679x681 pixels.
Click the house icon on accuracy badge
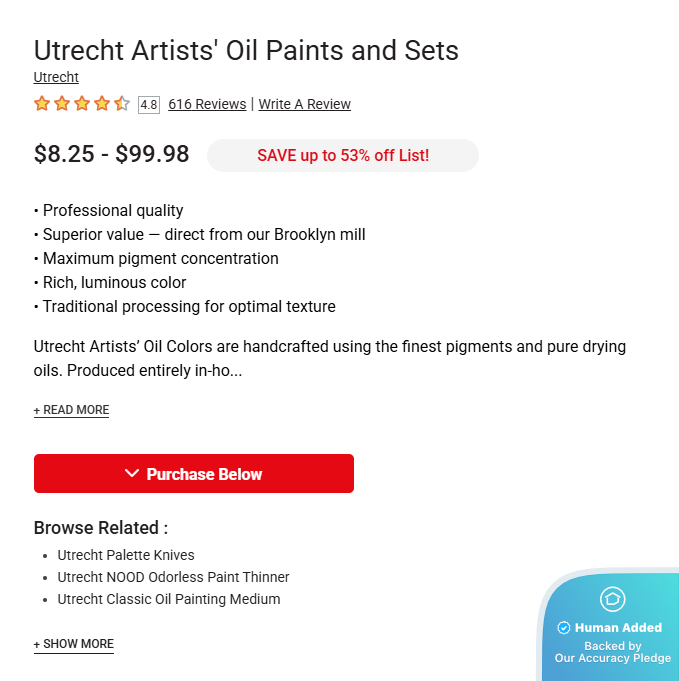point(612,599)
